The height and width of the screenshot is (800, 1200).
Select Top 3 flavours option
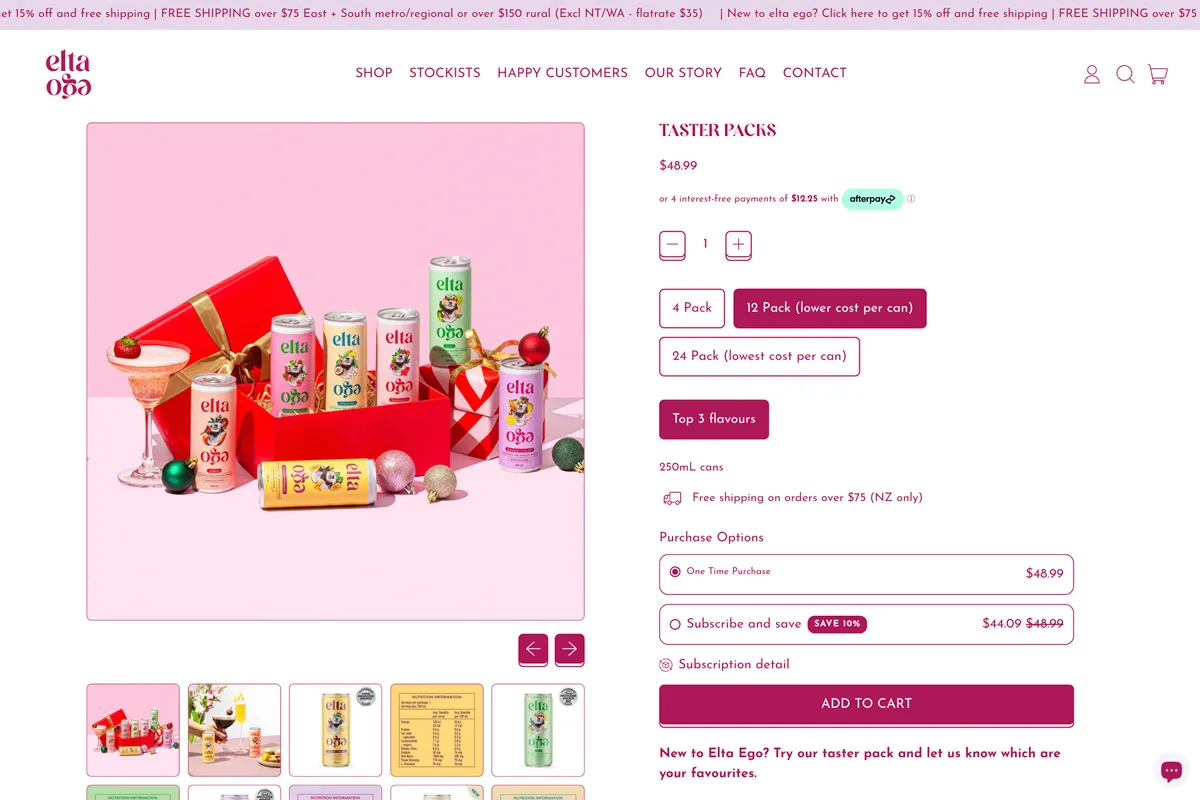[714, 419]
